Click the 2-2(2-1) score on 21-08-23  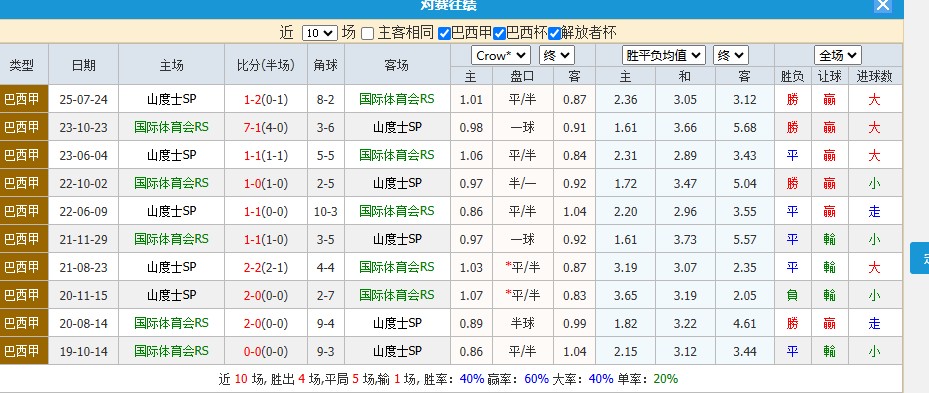click(x=265, y=267)
